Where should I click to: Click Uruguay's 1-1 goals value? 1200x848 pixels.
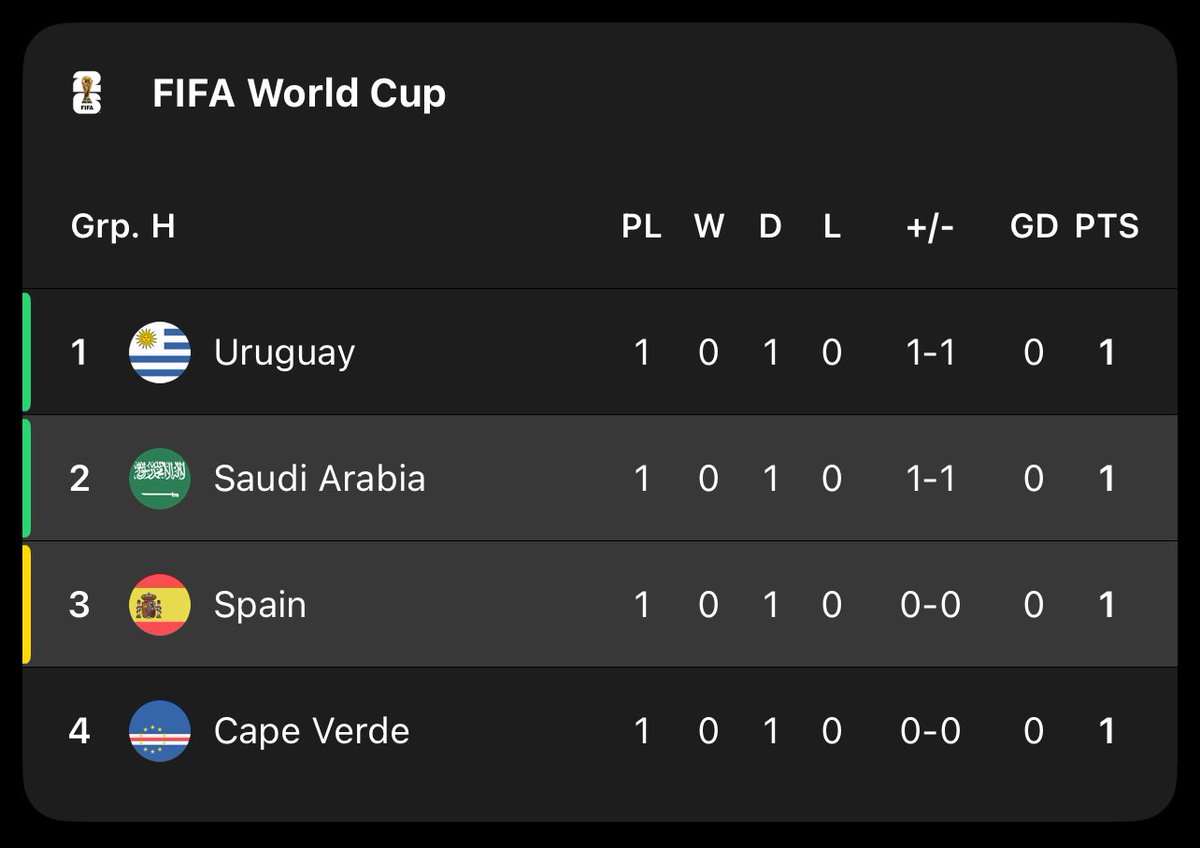(930, 352)
